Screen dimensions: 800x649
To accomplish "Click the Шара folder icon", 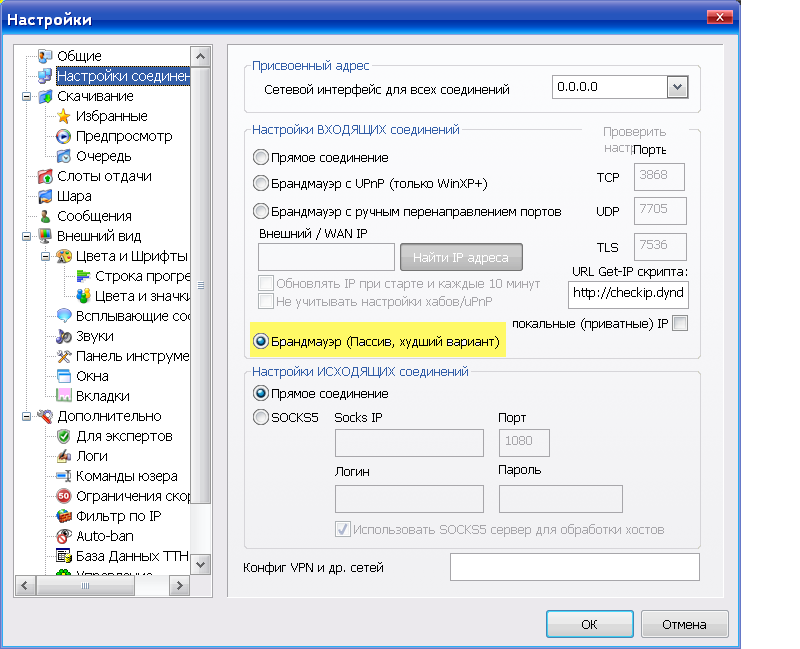I will click(x=44, y=196).
